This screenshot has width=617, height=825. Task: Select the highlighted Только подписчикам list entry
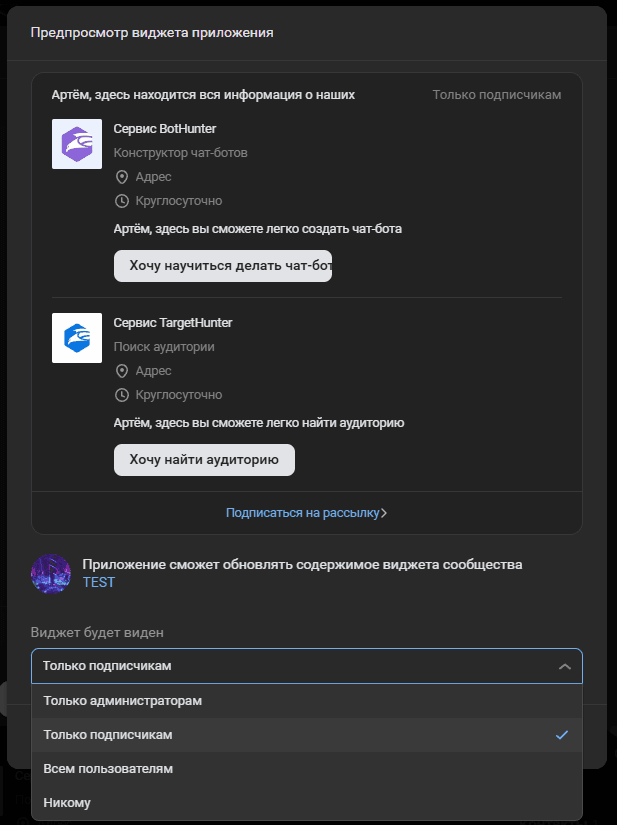pyautogui.click(x=103, y=734)
